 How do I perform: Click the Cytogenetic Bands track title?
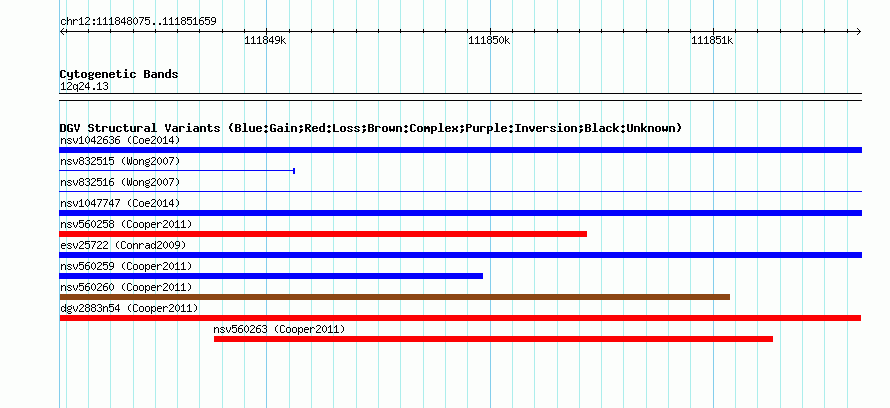click(119, 74)
